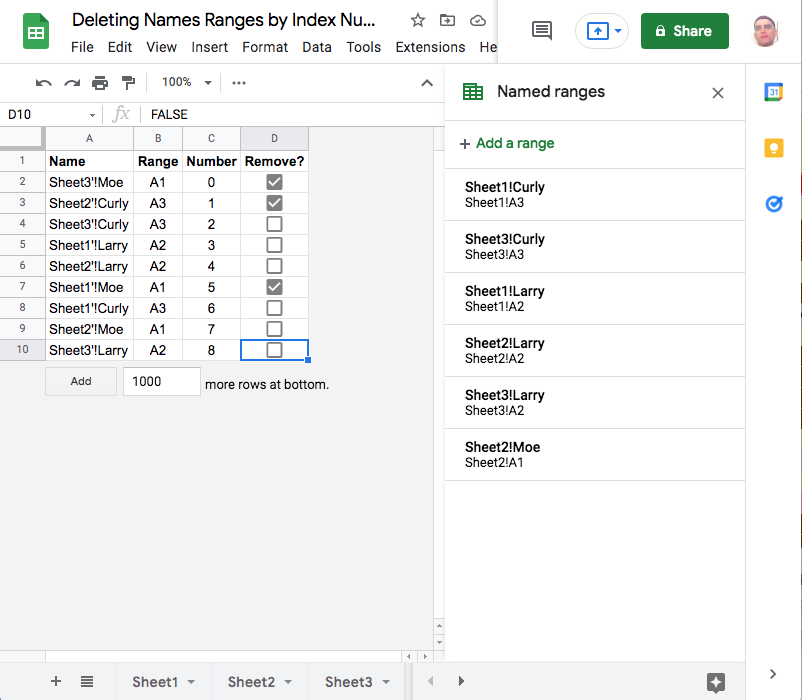Open the View menu
Viewport: 802px width, 700px height.
[161, 47]
